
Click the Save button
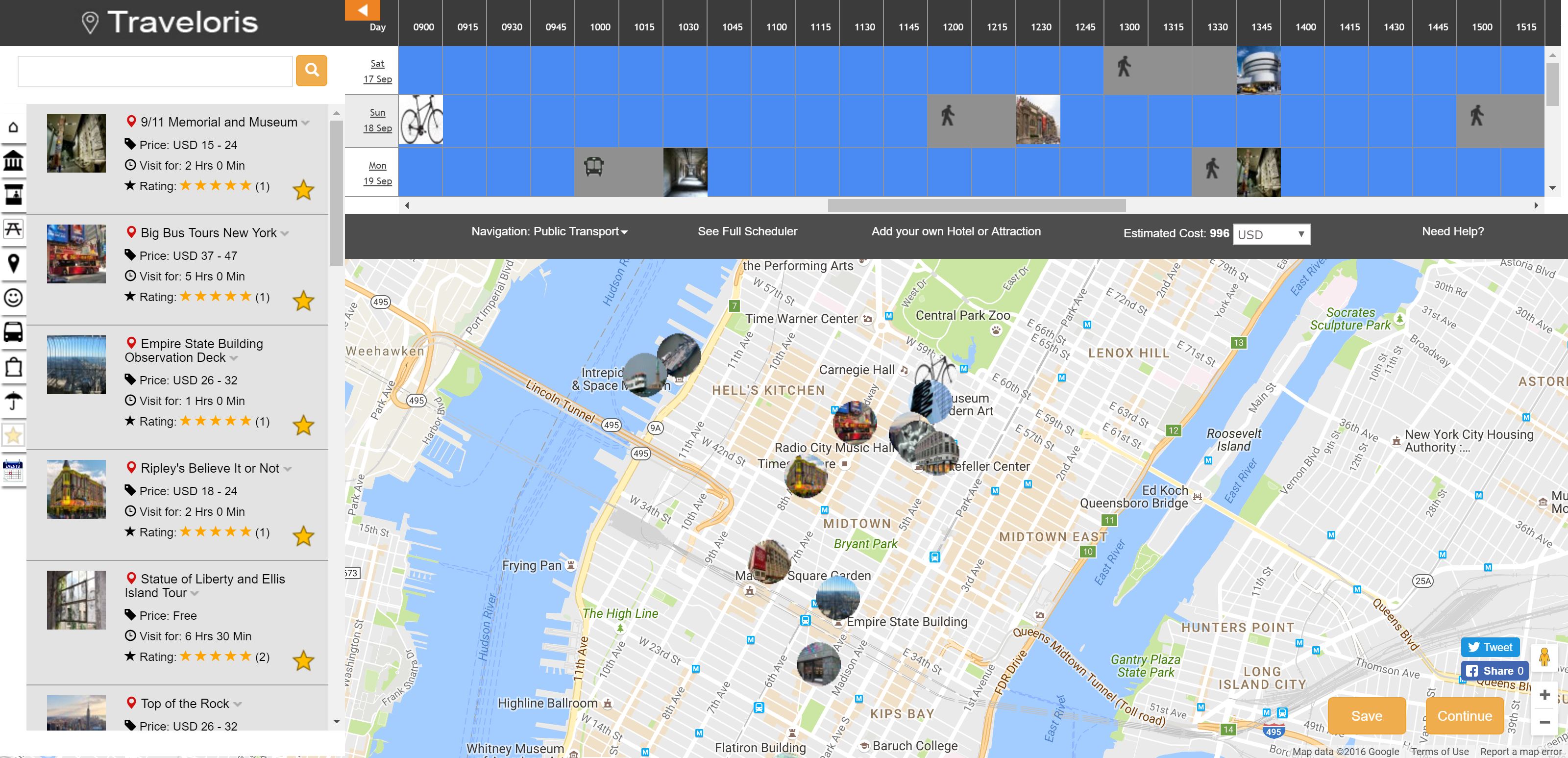click(1367, 716)
